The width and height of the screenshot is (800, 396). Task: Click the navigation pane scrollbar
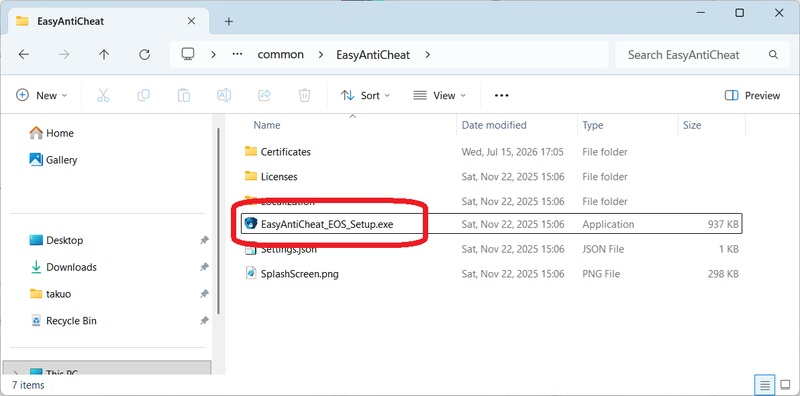pyautogui.click(x=219, y=220)
